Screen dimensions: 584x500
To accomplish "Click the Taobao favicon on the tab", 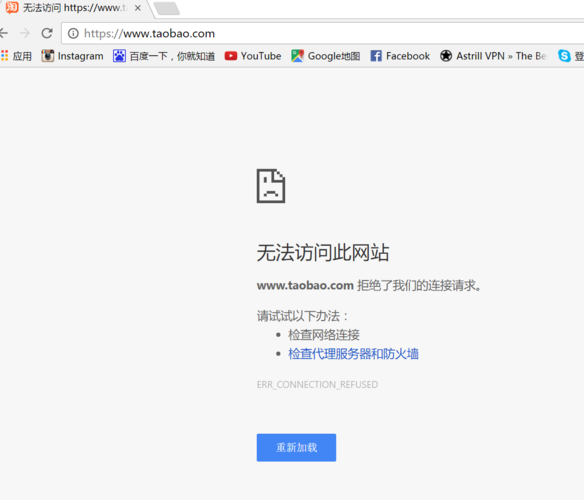I will point(12,7).
